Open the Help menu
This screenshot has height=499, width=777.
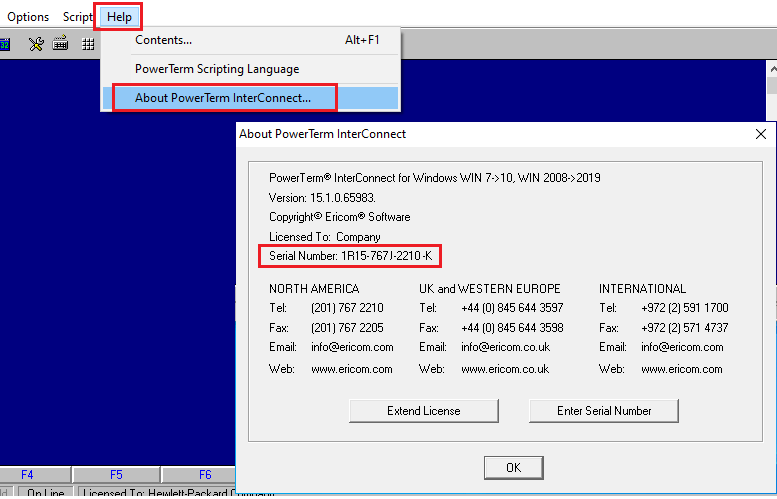(119, 17)
